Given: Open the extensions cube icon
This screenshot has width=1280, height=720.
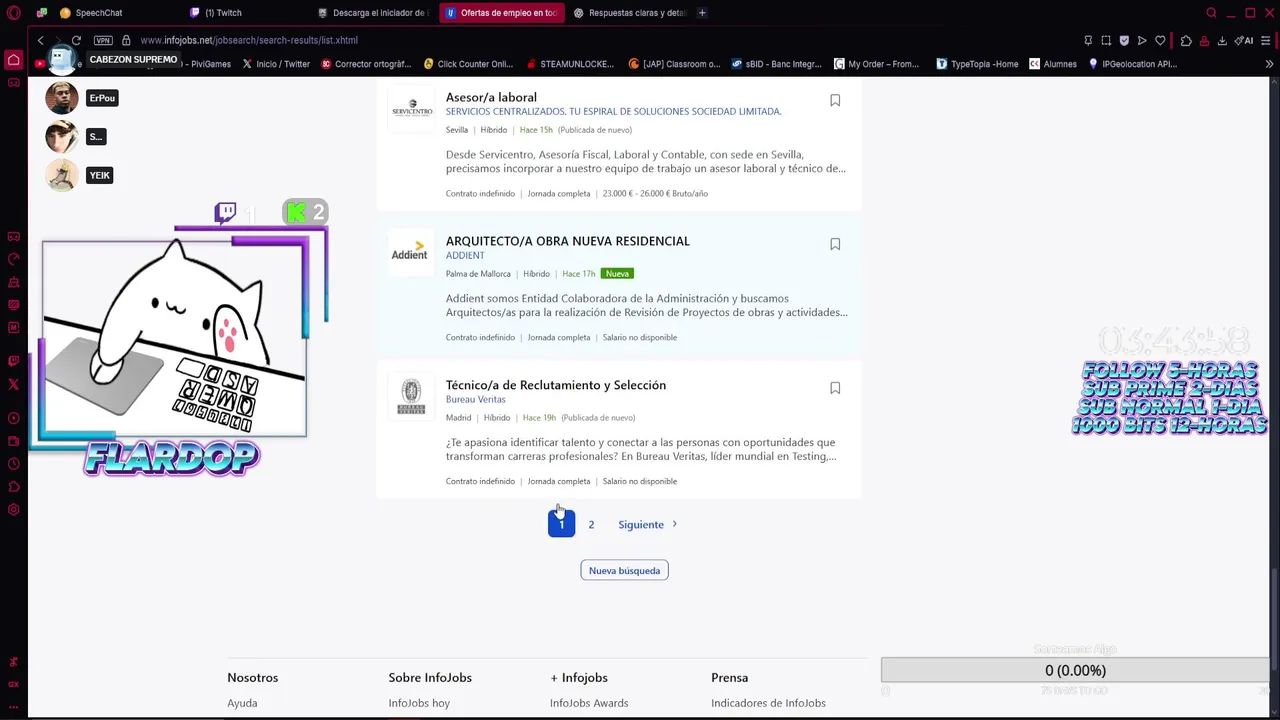Looking at the screenshot, I should (x=1186, y=40).
